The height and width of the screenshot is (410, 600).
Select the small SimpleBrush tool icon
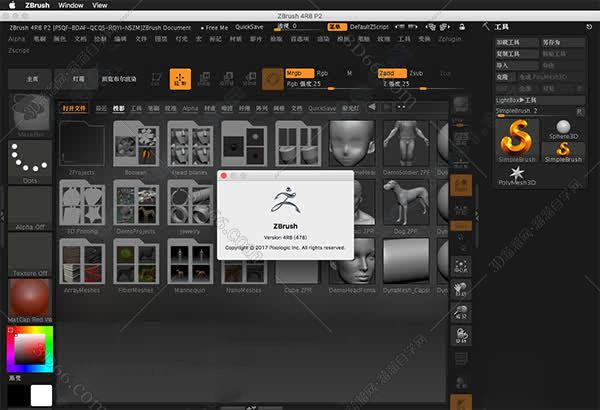coord(563,152)
